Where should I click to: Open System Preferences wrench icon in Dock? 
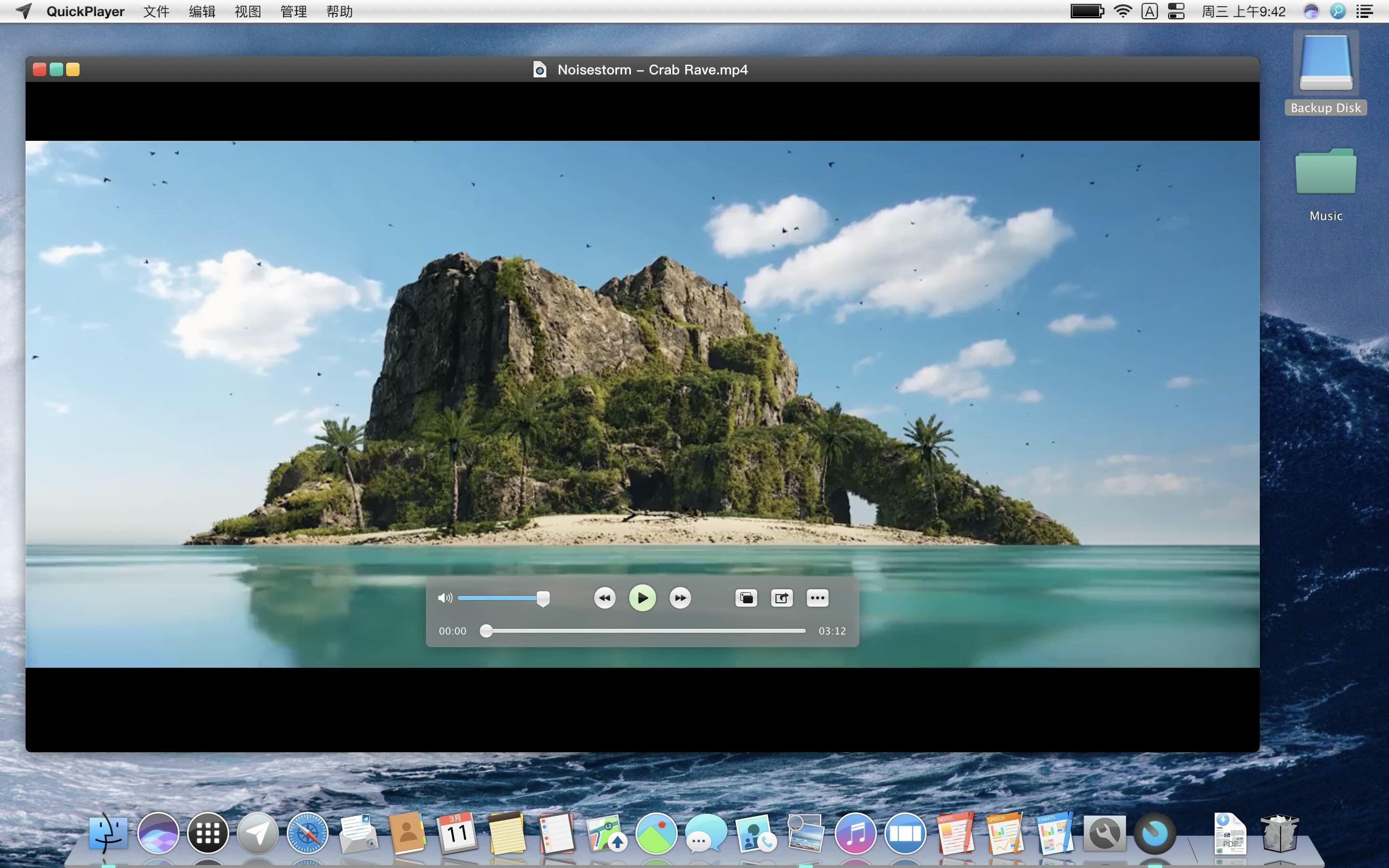point(1105,833)
